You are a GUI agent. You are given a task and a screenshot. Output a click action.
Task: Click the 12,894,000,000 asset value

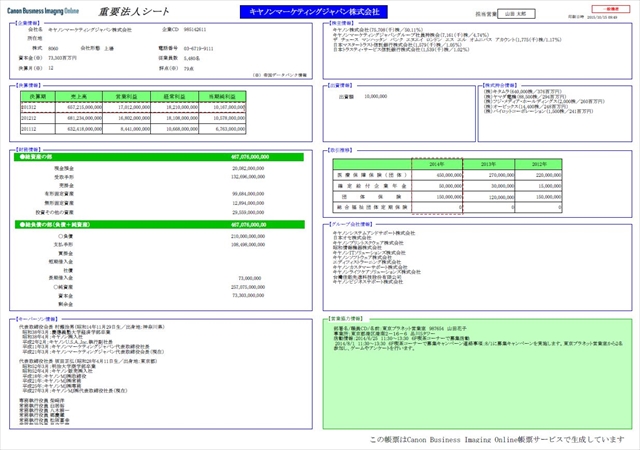coord(248,203)
